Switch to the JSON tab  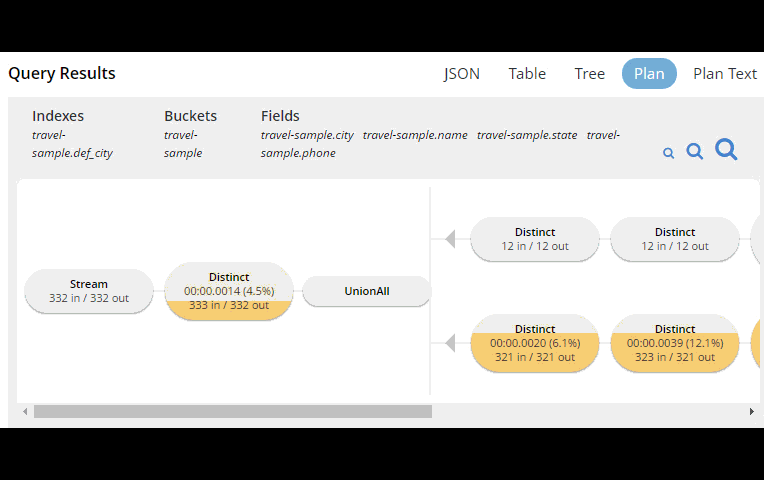point(462,74)
